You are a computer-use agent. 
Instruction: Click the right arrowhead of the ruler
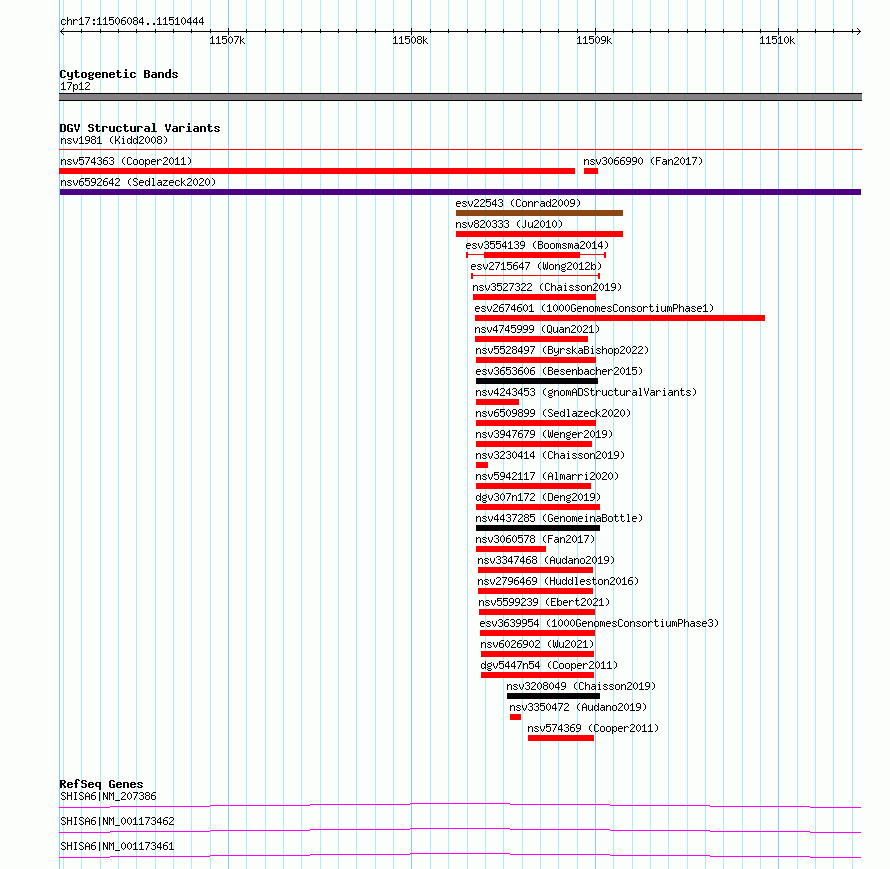(x=858, y=32)
